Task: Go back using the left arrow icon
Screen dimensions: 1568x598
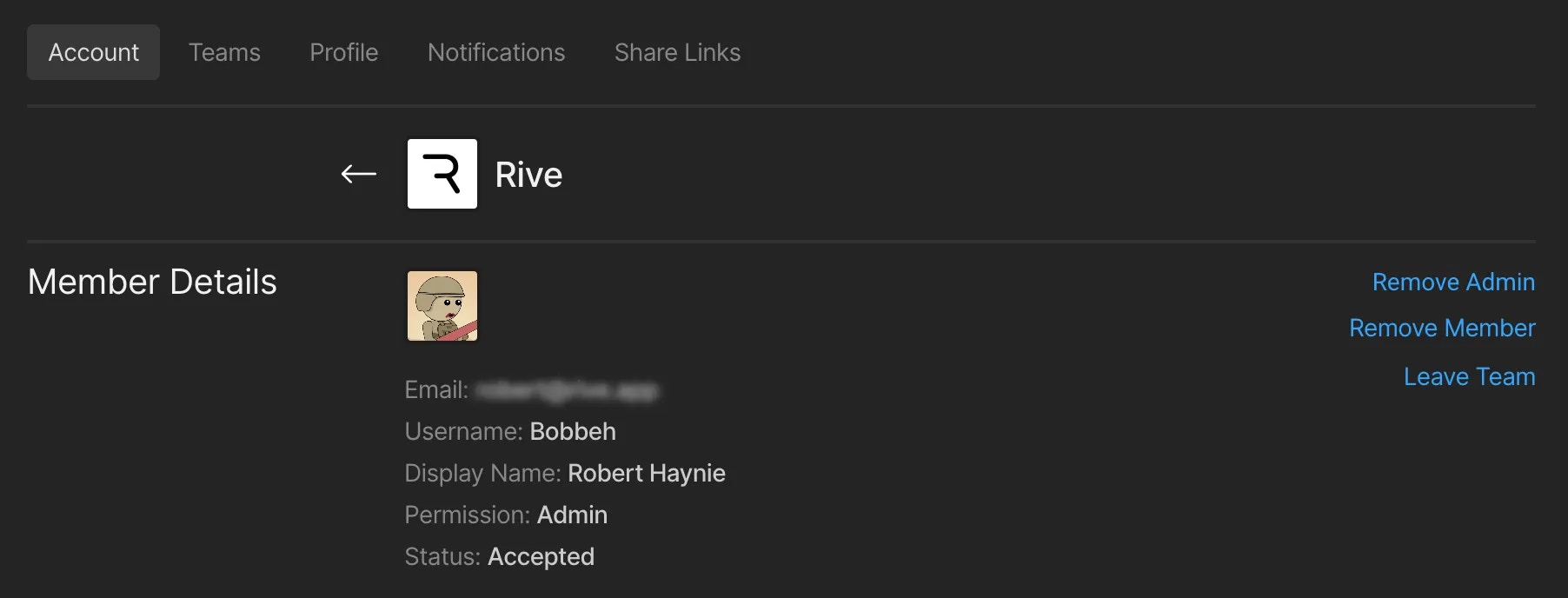Action: click(x=358, y=174)
